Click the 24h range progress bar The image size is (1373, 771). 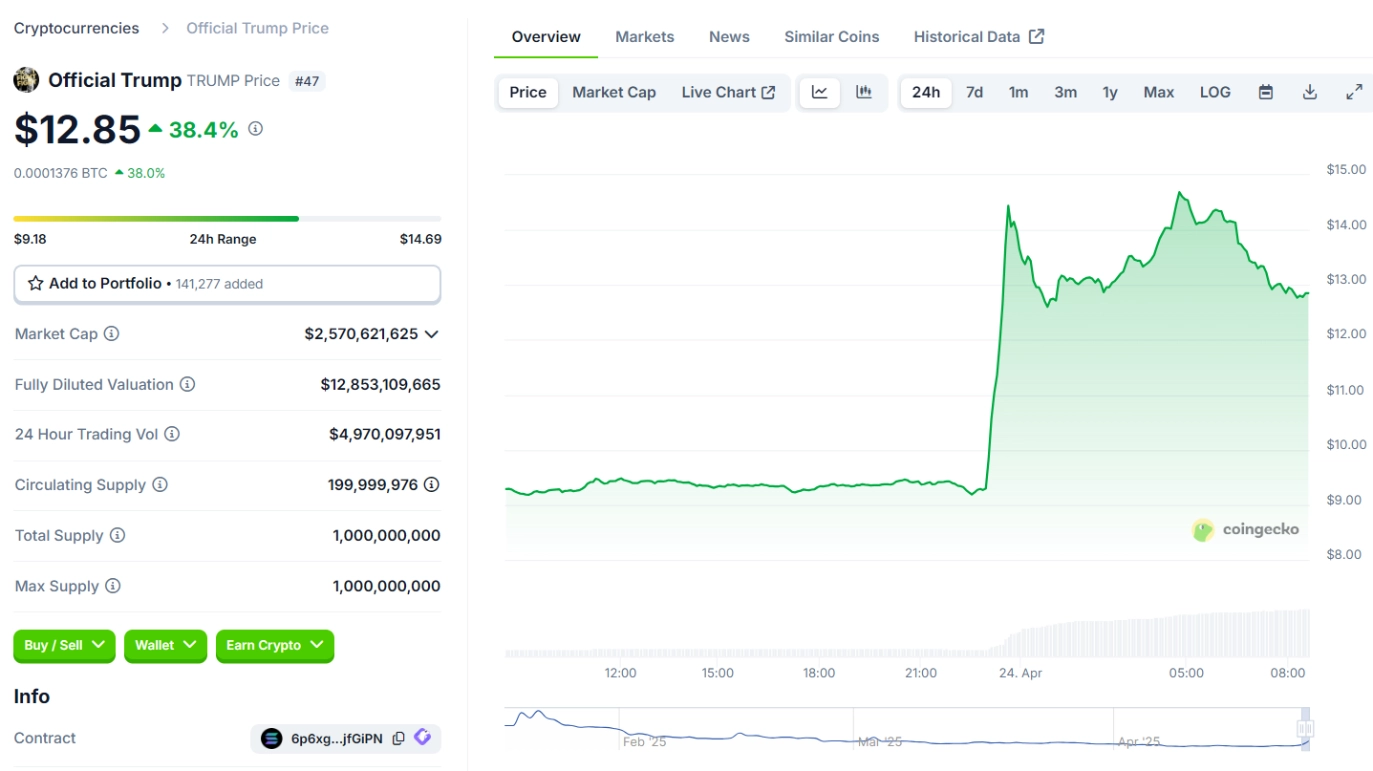[227, 218]
